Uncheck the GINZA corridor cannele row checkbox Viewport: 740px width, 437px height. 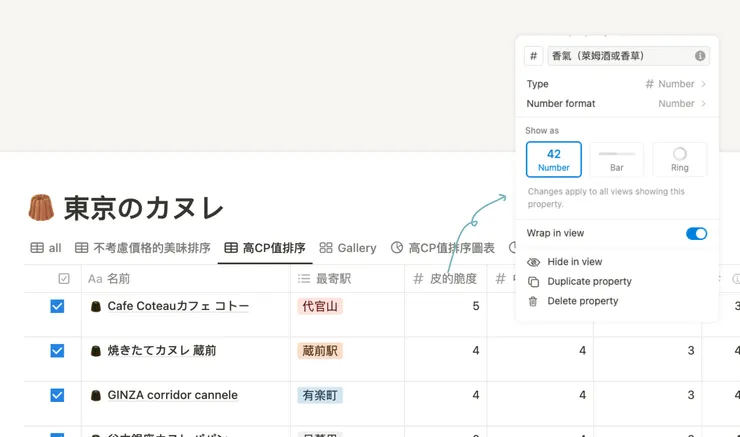(57, 395)
